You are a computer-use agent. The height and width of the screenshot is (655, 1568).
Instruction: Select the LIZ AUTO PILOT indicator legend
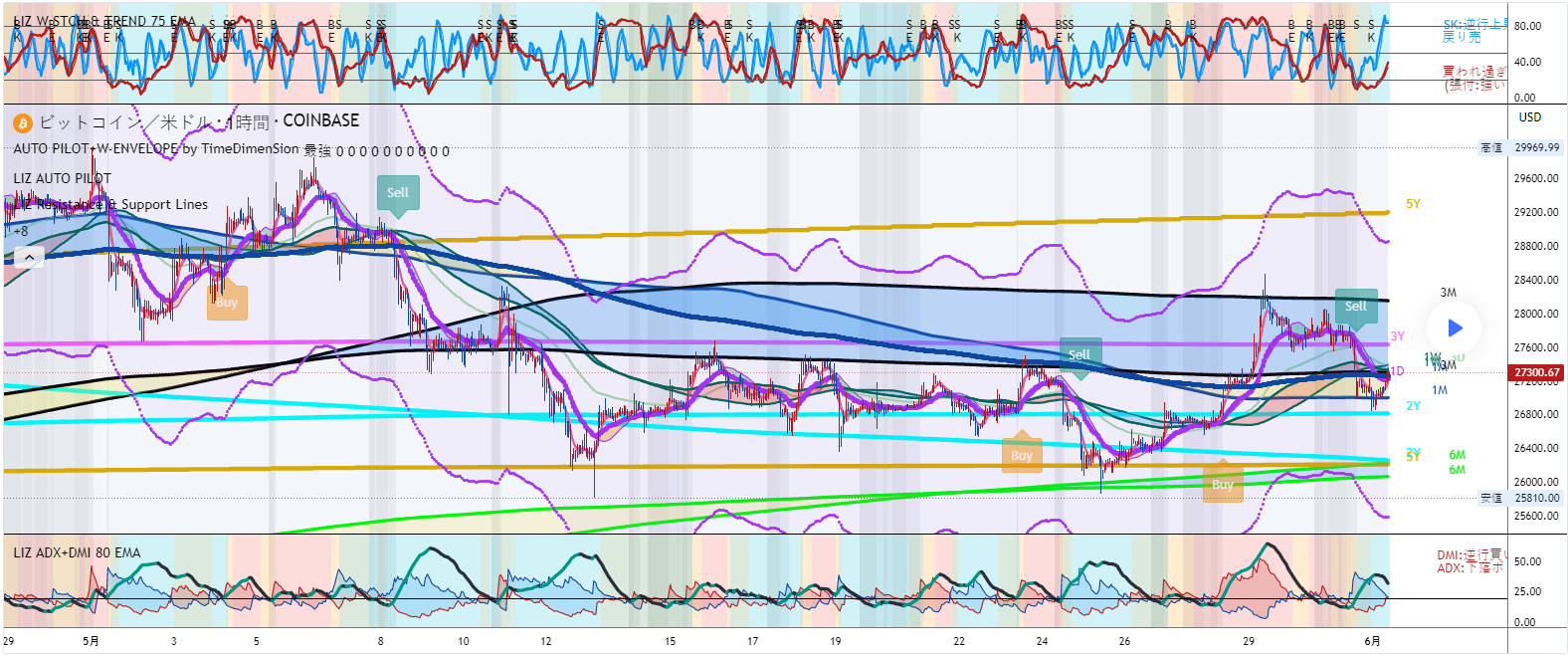coord(63,178)
